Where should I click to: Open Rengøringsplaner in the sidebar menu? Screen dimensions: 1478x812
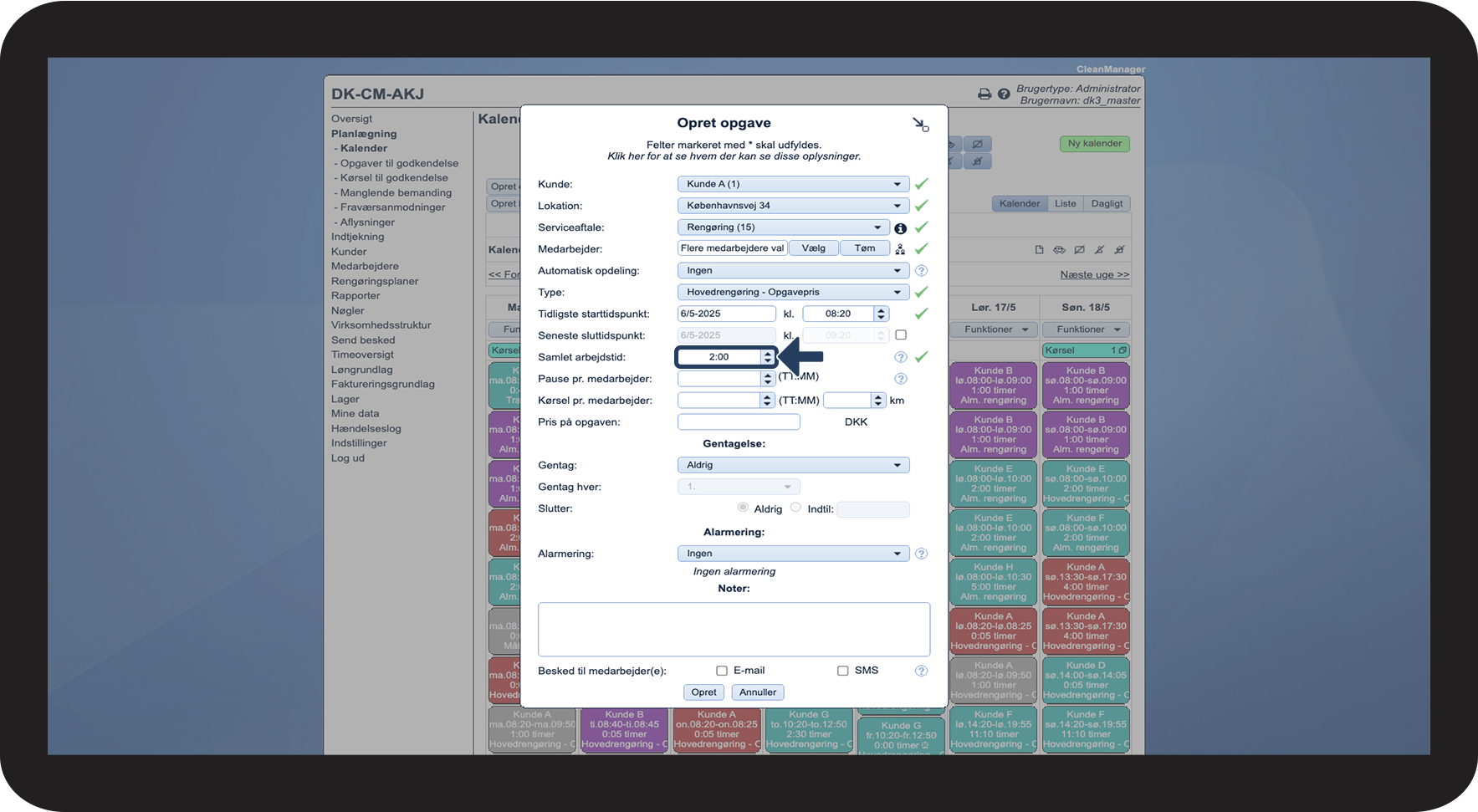click(x=375, y=281)
